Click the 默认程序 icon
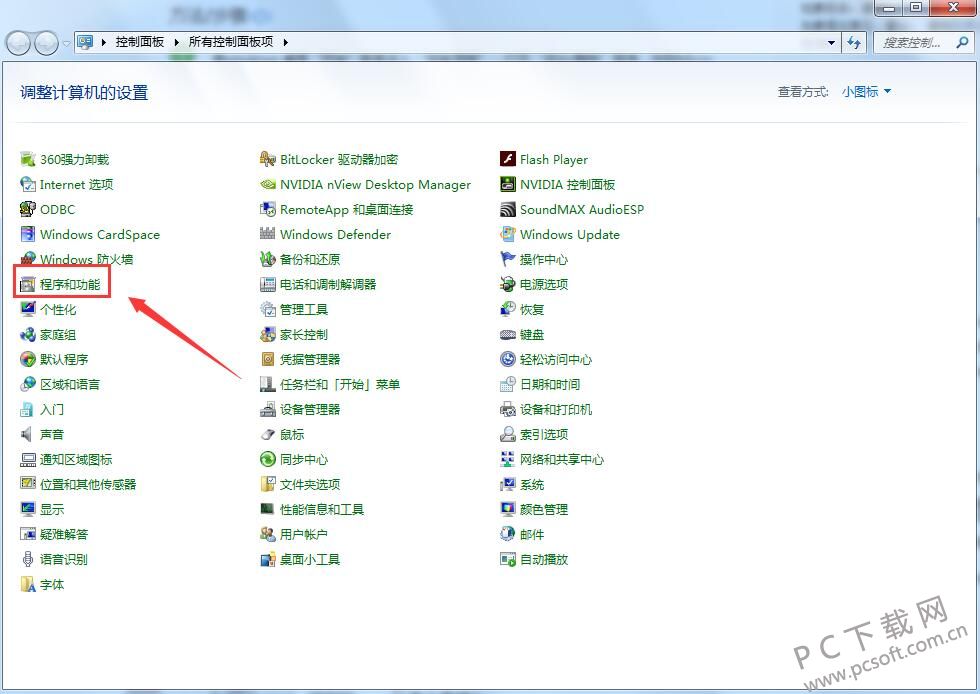This screenshot has height=694, width=980. tap(28, 360)
